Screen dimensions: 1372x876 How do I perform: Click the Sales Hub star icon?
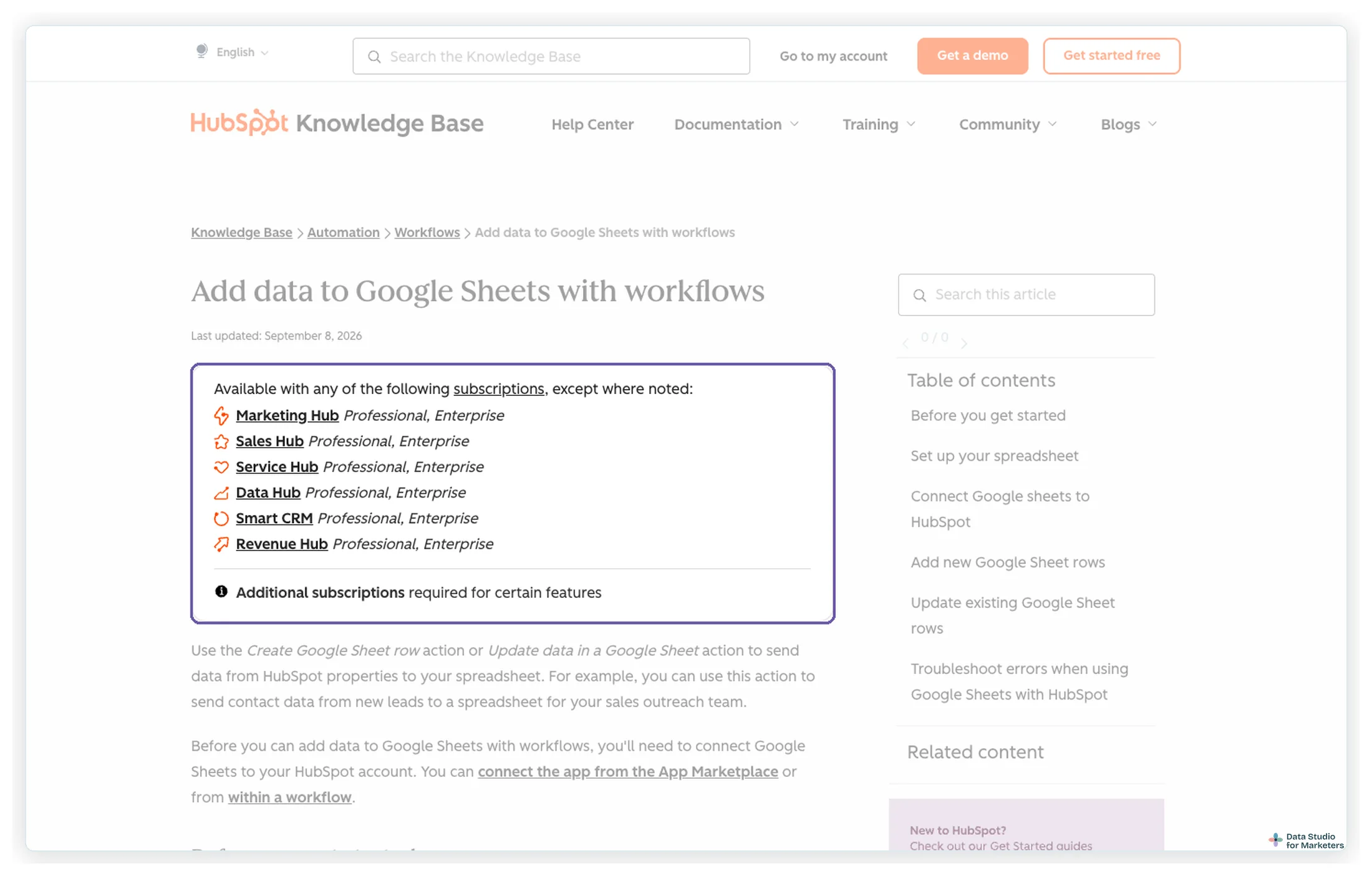point(221,441)
